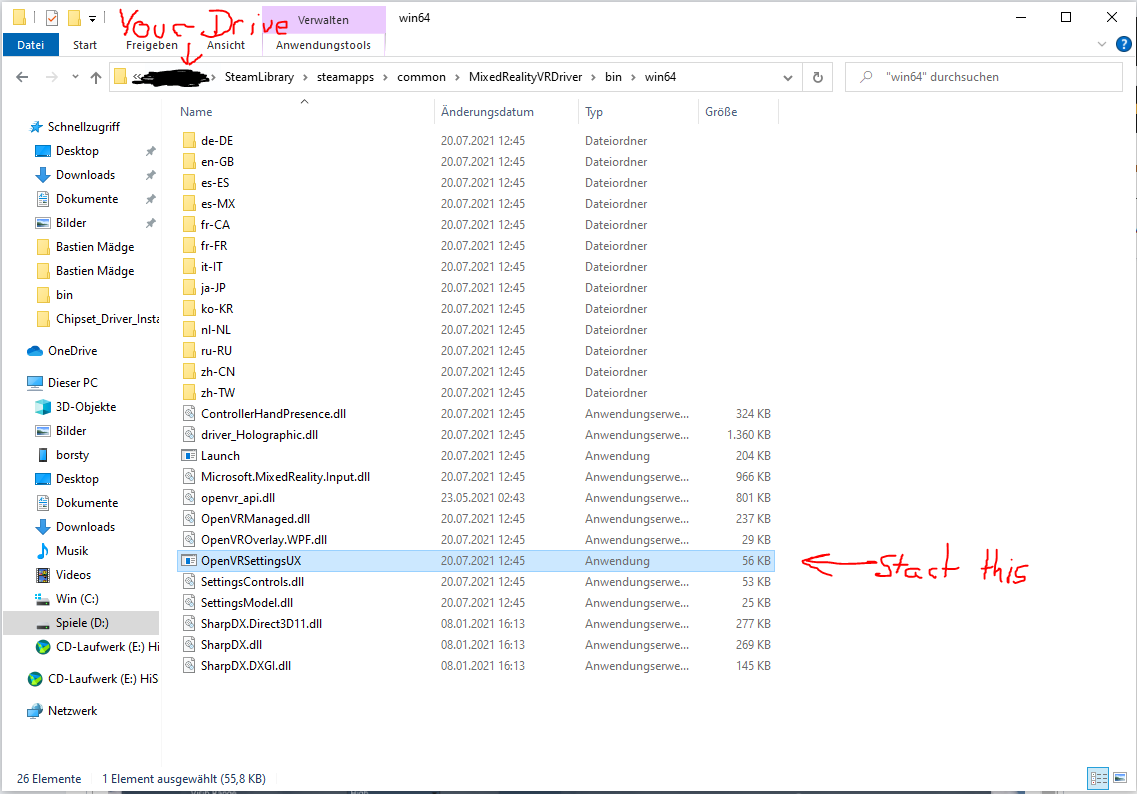Select the fr-FR folder icon
This screenshot has width=1137, height=794.
[x=189, y=246]
